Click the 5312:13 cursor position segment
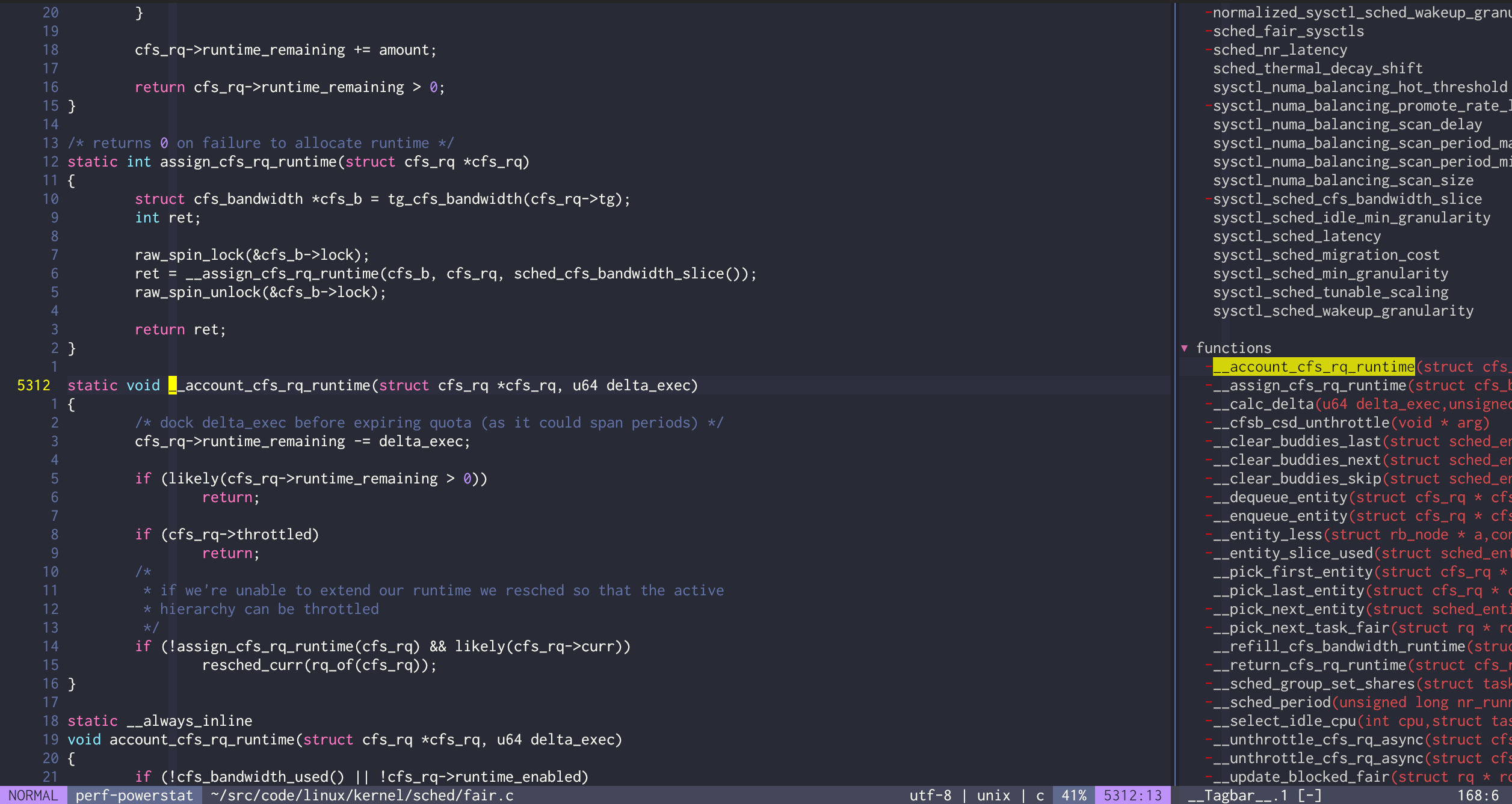The image size is (1512, 804). (1132, 796)
